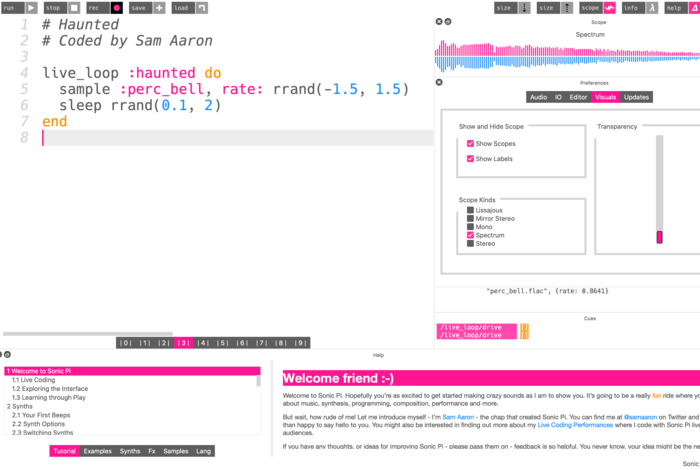Toggle the help panel button
Image resolution: width=700 pixels, height=470 pixels.
click(x=682, y=8)
